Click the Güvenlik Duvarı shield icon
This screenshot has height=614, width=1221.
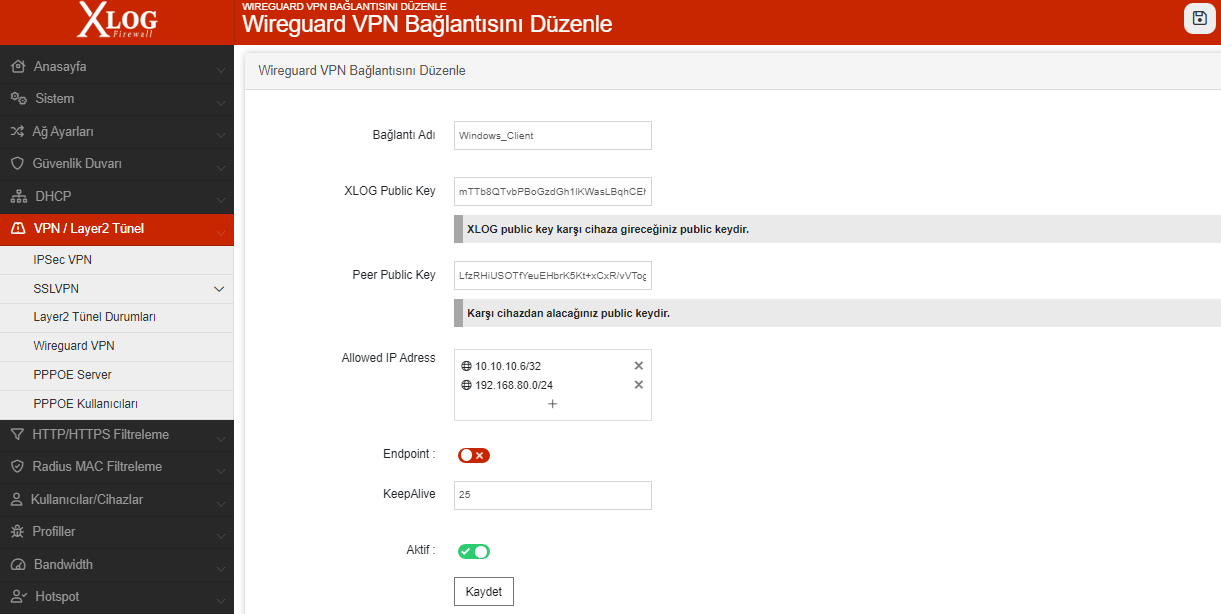[17, 163]
